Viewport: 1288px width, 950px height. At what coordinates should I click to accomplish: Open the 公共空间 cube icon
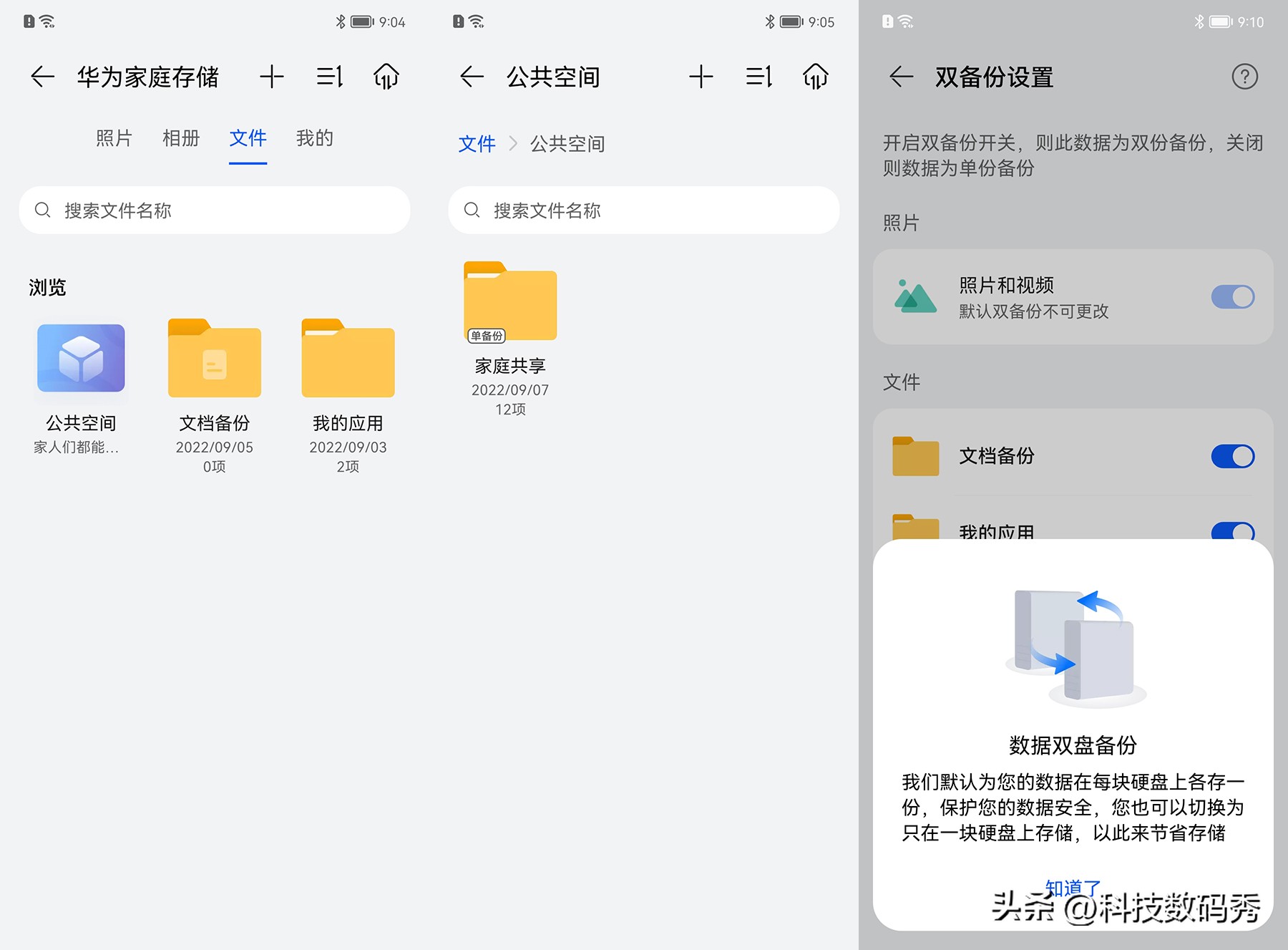(80, 360)
